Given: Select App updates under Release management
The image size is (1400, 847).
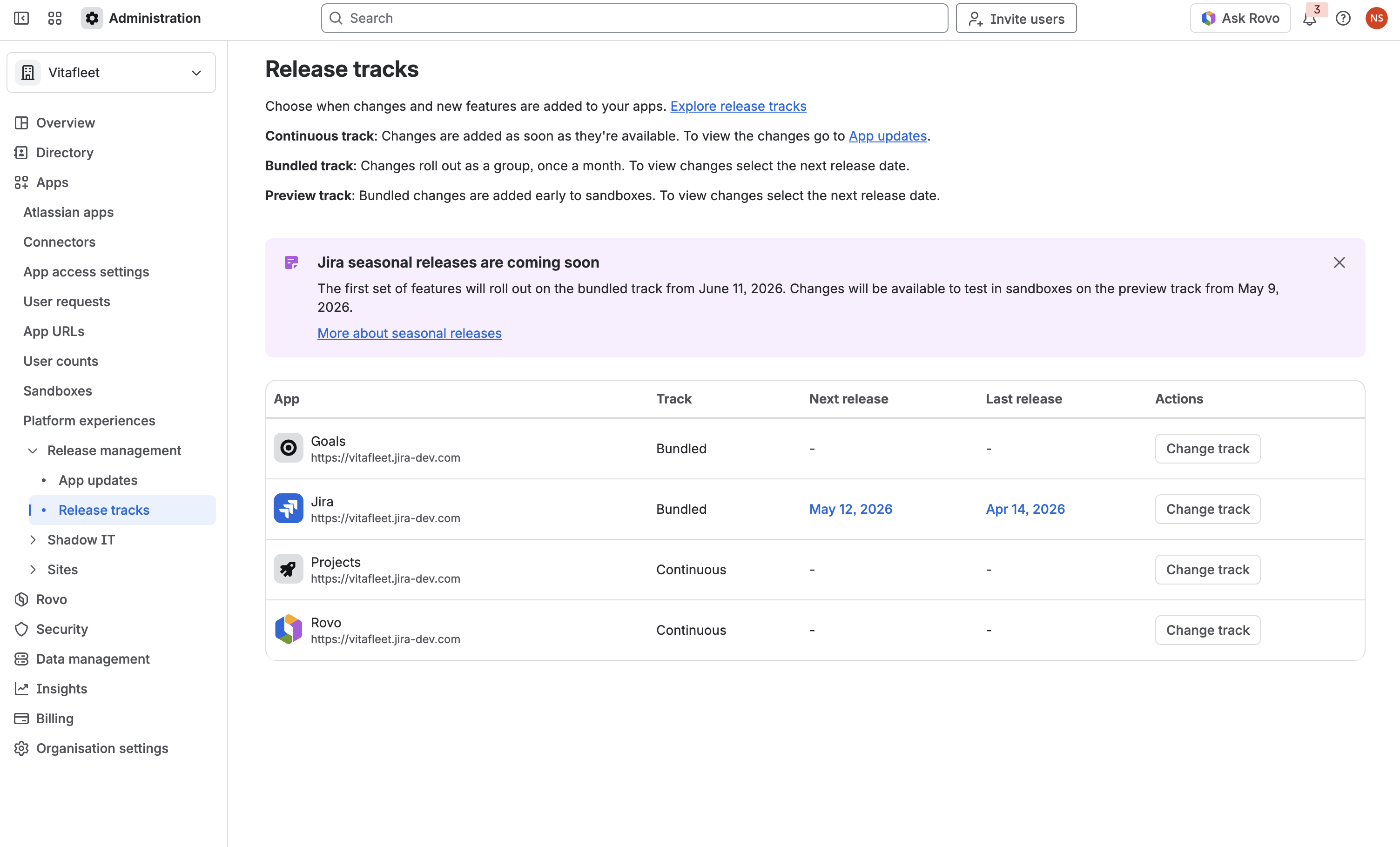Looking at the screenshot, I should (x=122, y=480).
